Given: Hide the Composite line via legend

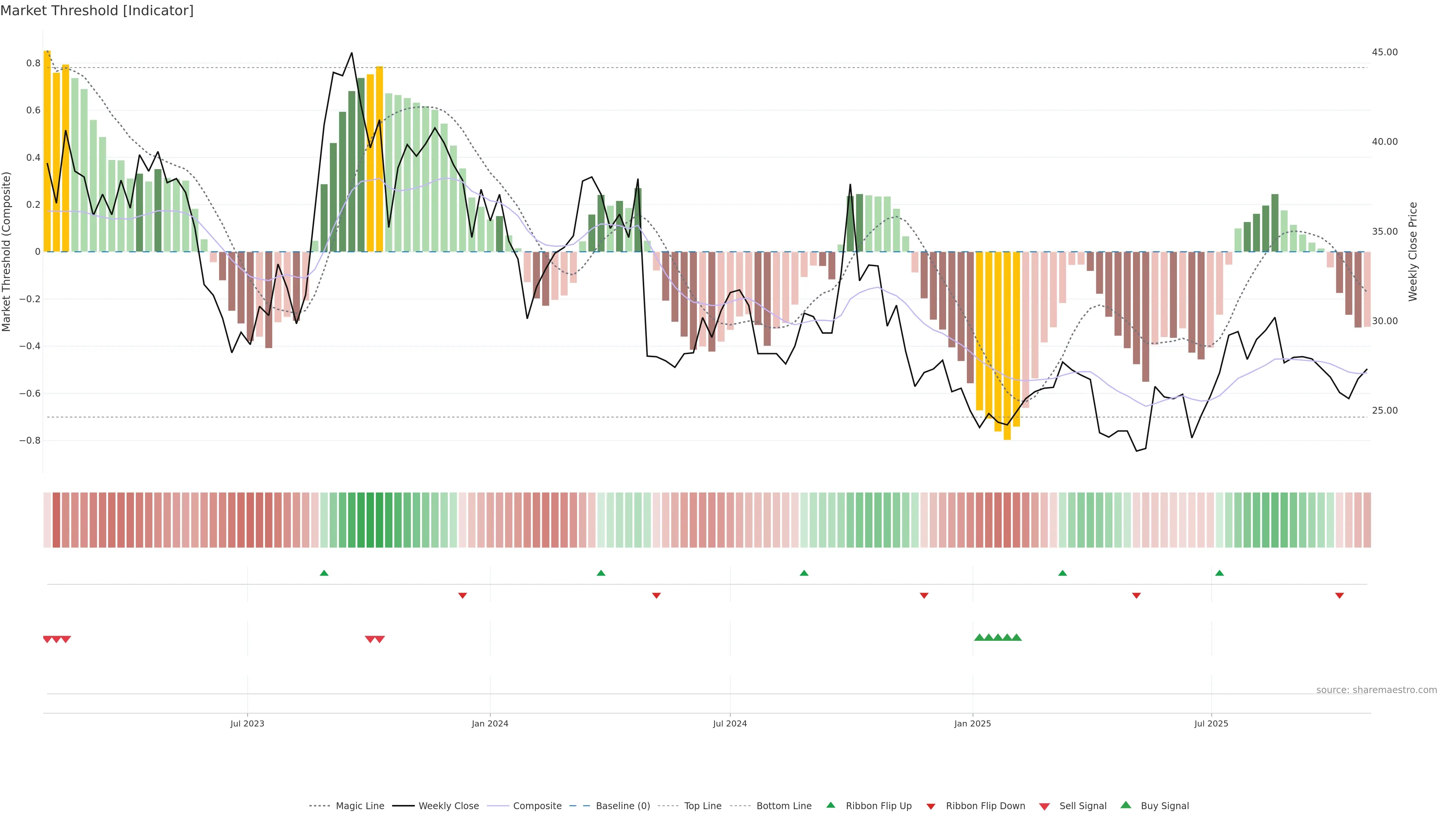Looking at the screenshot, I should pos(537,806).
